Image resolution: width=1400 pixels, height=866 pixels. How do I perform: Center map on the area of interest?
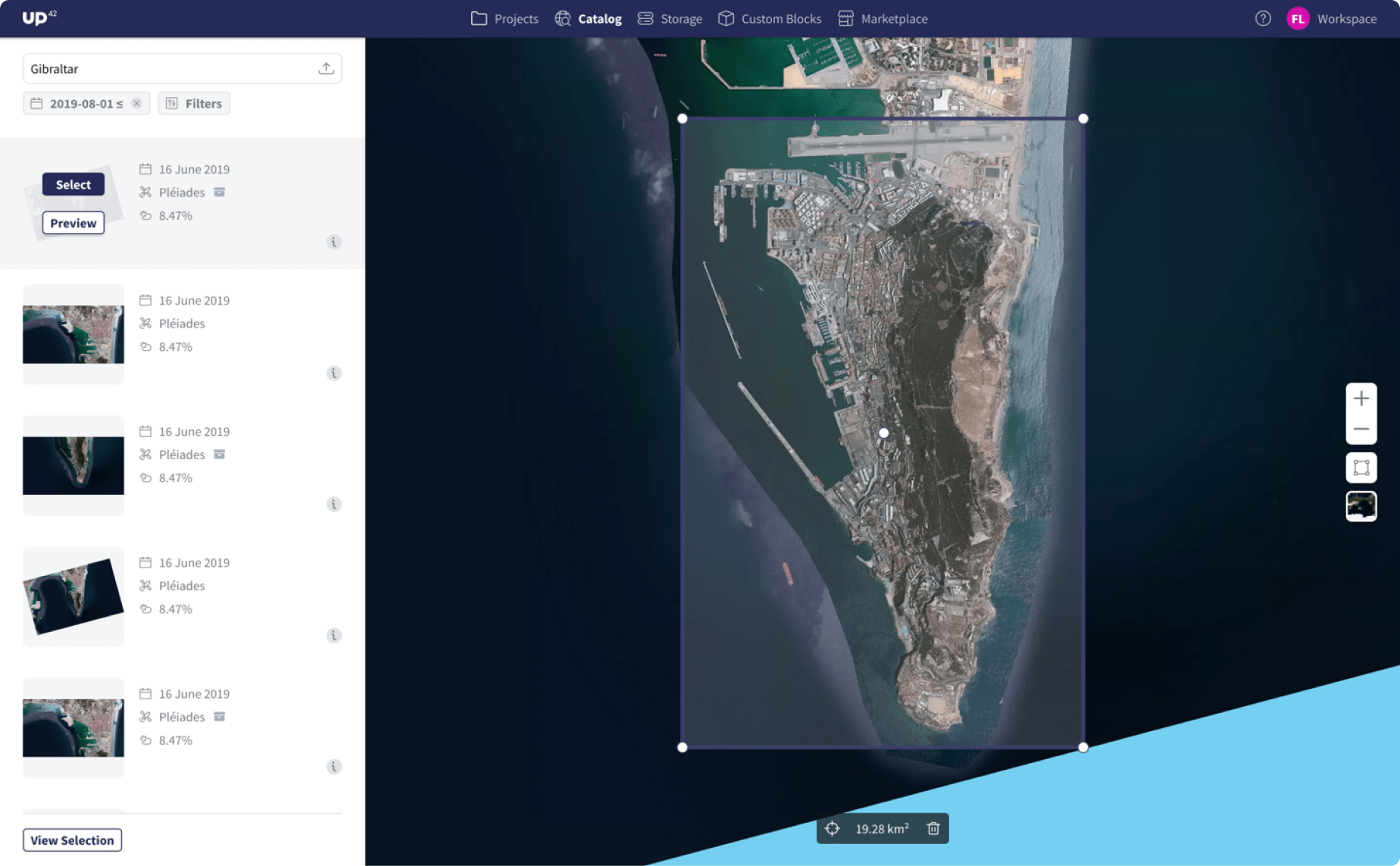[x=832, y=829]
